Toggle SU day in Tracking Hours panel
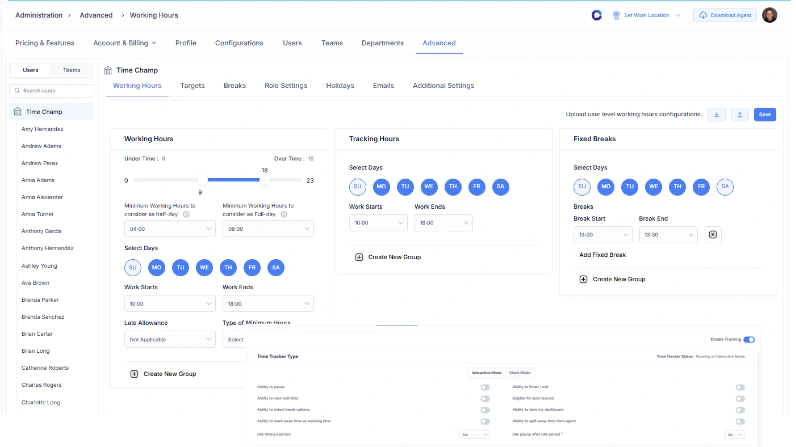 (357, 187)
